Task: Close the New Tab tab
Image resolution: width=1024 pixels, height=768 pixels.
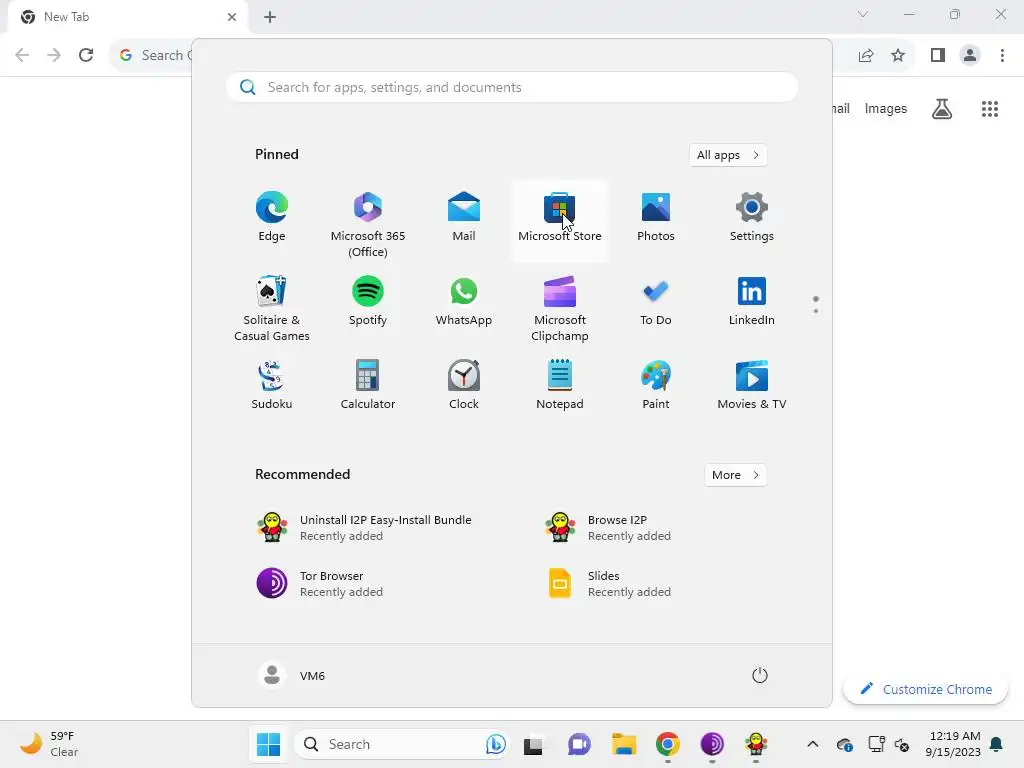Action: tap(232, 17)
